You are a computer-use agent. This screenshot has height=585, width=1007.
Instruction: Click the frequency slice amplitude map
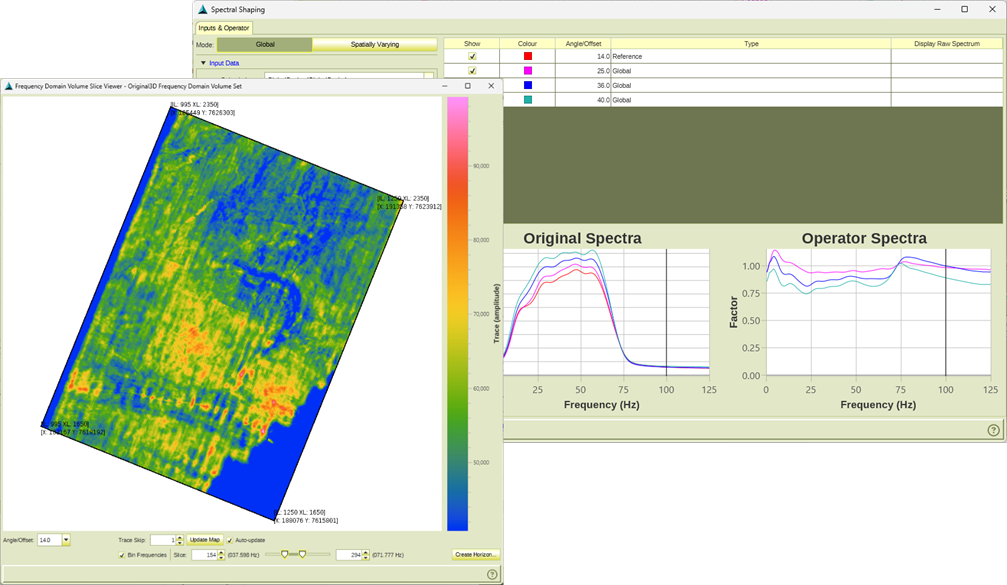click(222, 313)
